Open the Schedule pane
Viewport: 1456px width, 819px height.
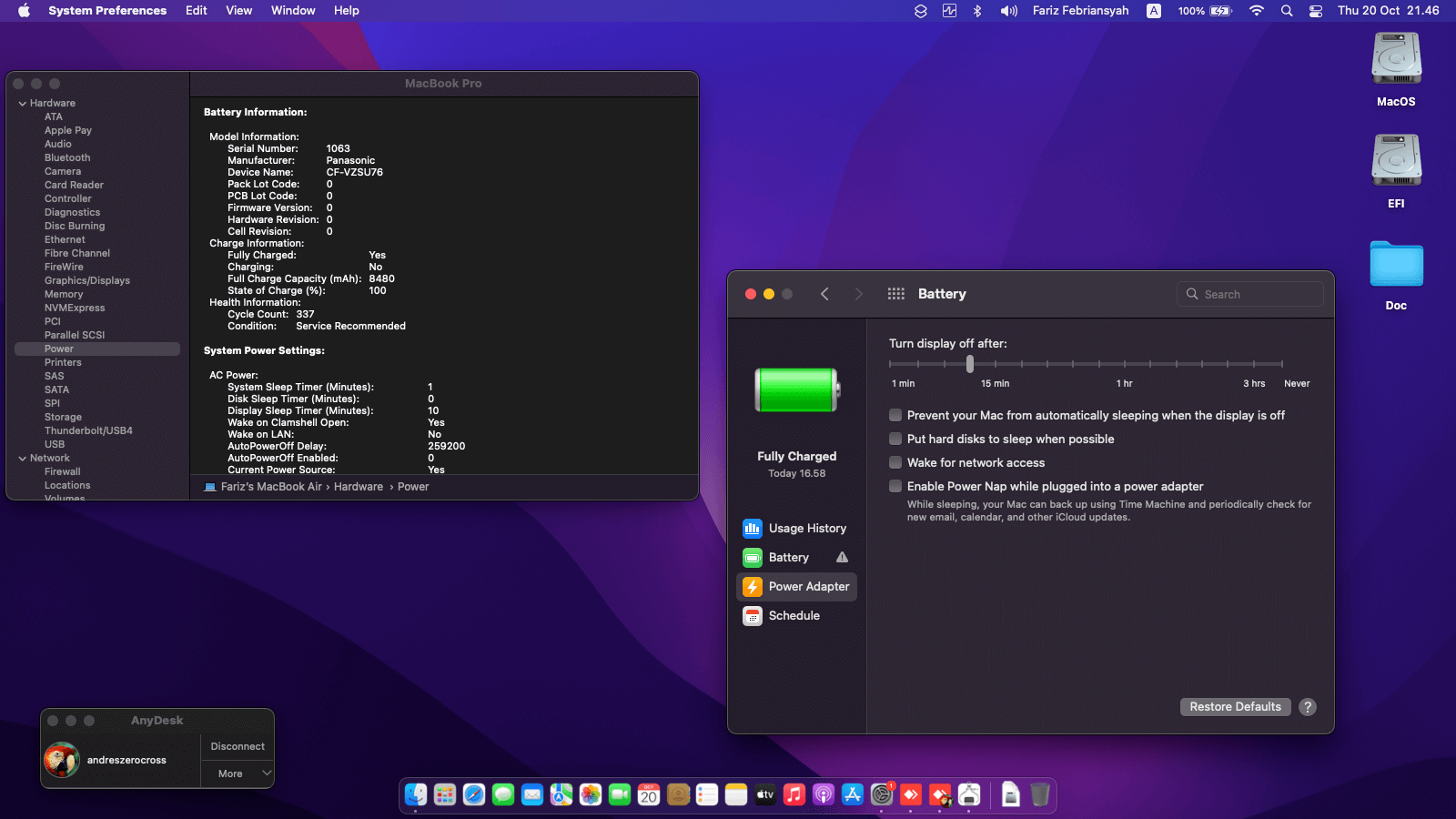tap(794, 615)
